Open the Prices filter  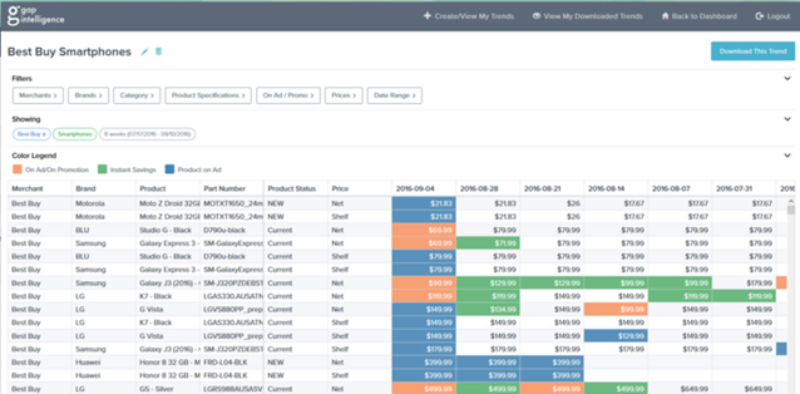[x=344, y=95]
